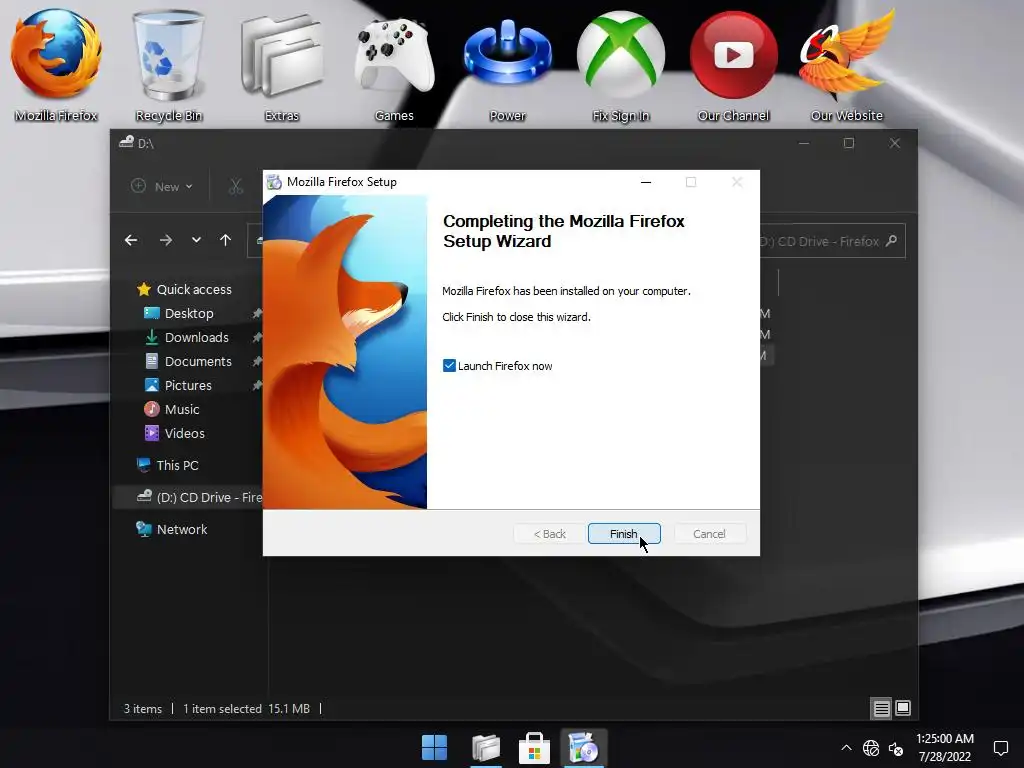Open the Extras folder on desktop

[x=281, y=65]
